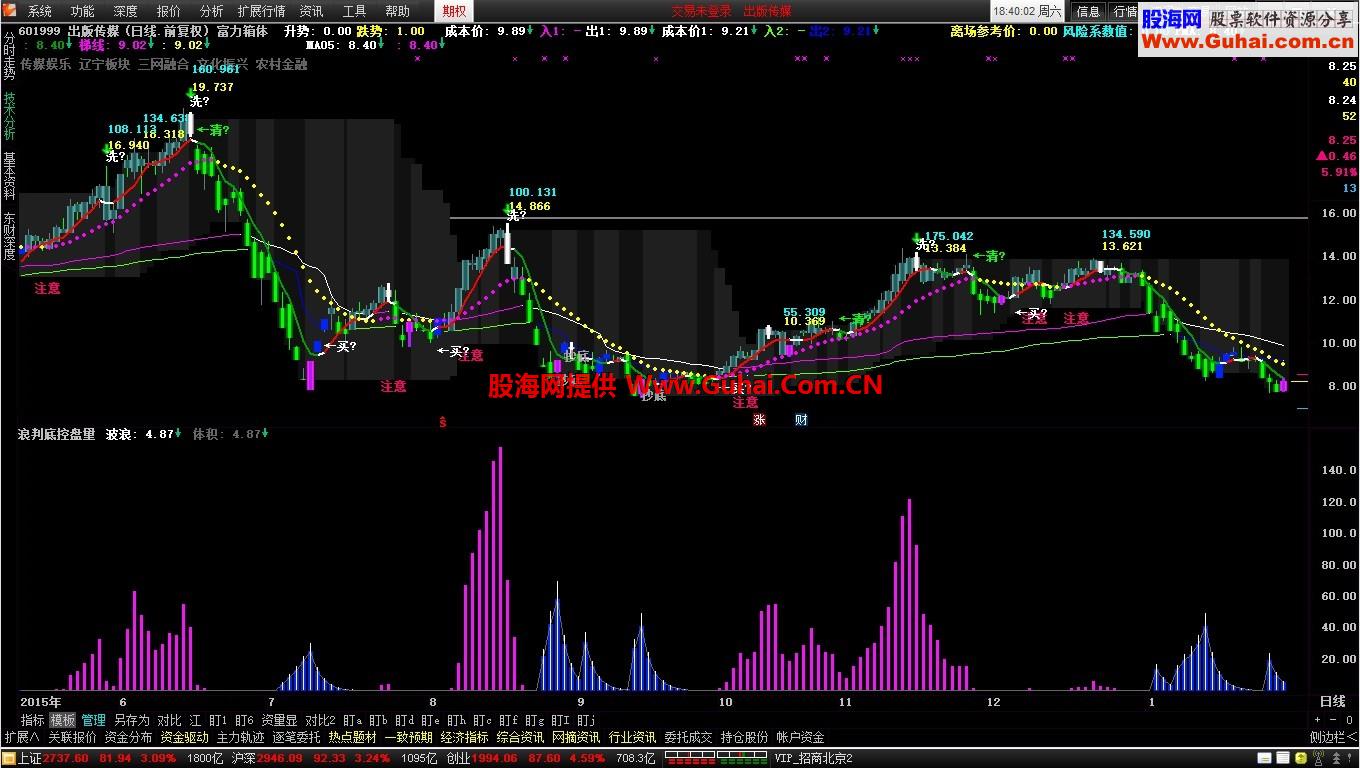Click the 三网融合 sector tag
Image resolution: width=1360 pixels, height=768 pixels.
[163, 64]
